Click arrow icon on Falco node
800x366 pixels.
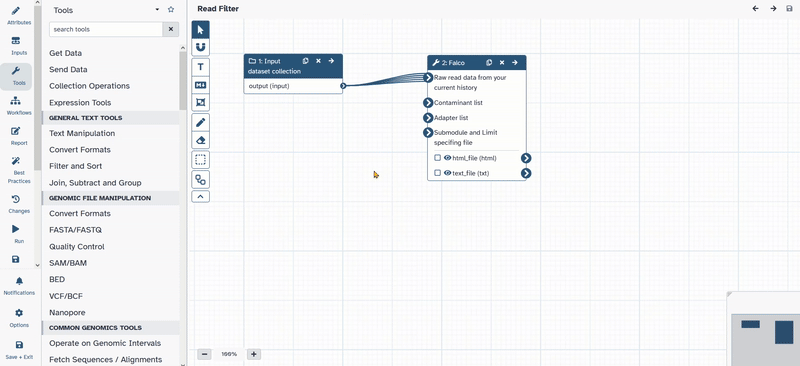(515, 62)
